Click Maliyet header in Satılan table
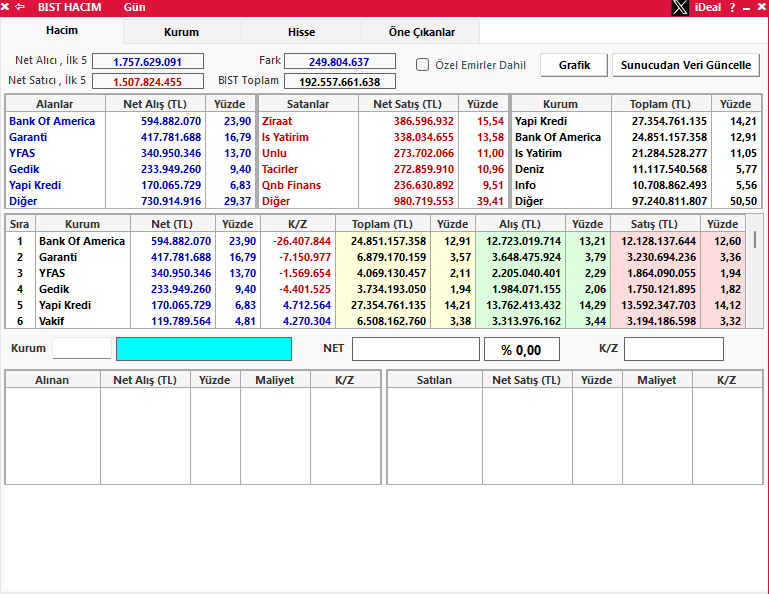Image resolution: width=769 pixels, height=594 pixels. [657, 380]
